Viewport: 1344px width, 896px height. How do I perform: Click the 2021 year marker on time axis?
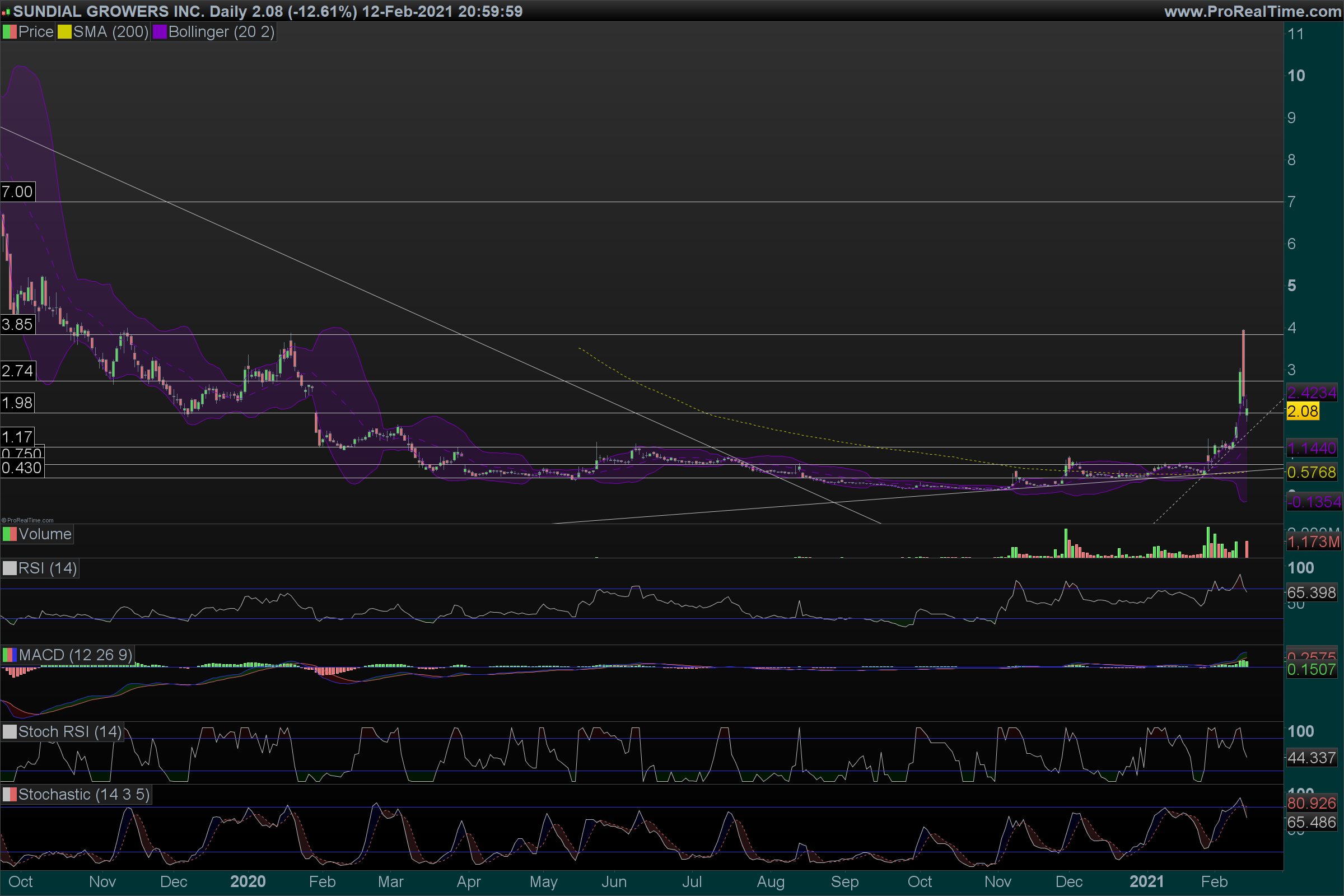[1146, 881]
